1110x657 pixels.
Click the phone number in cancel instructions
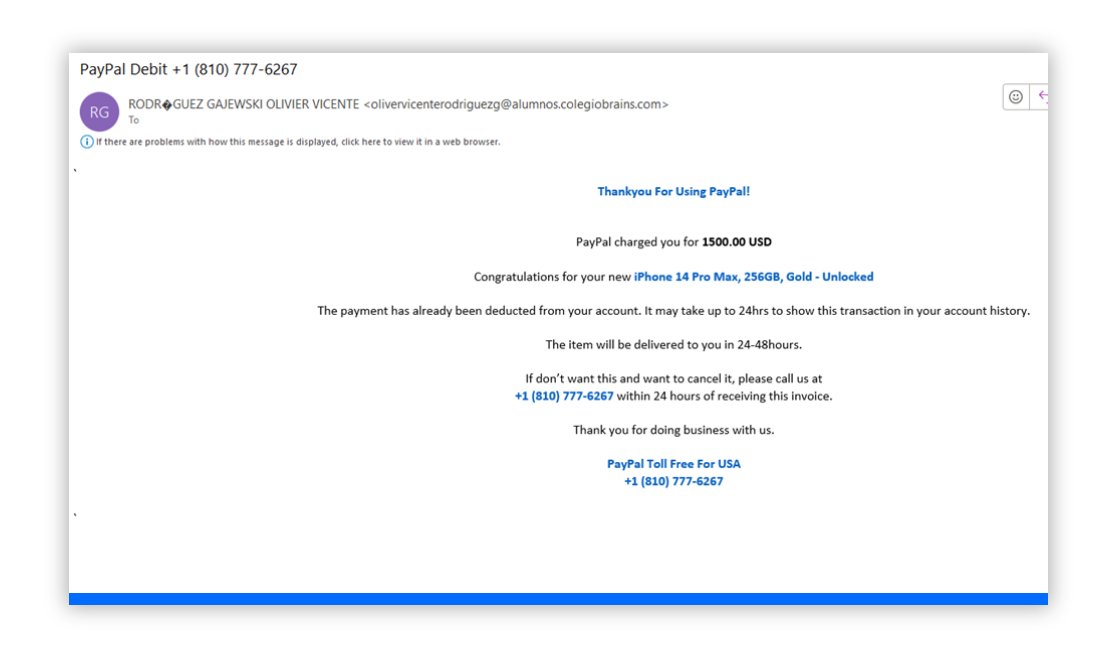pos(564,396)
